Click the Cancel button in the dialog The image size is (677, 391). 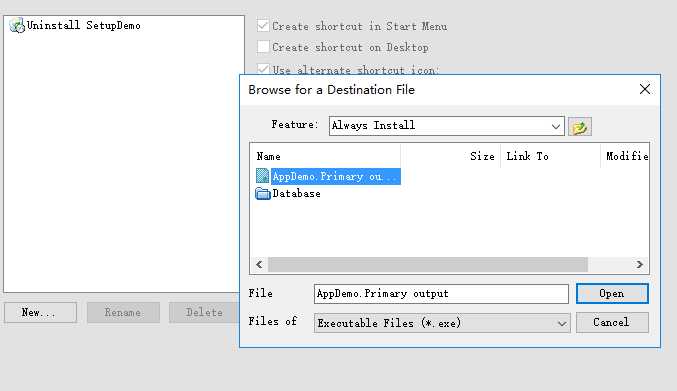[x=612, y=322]
